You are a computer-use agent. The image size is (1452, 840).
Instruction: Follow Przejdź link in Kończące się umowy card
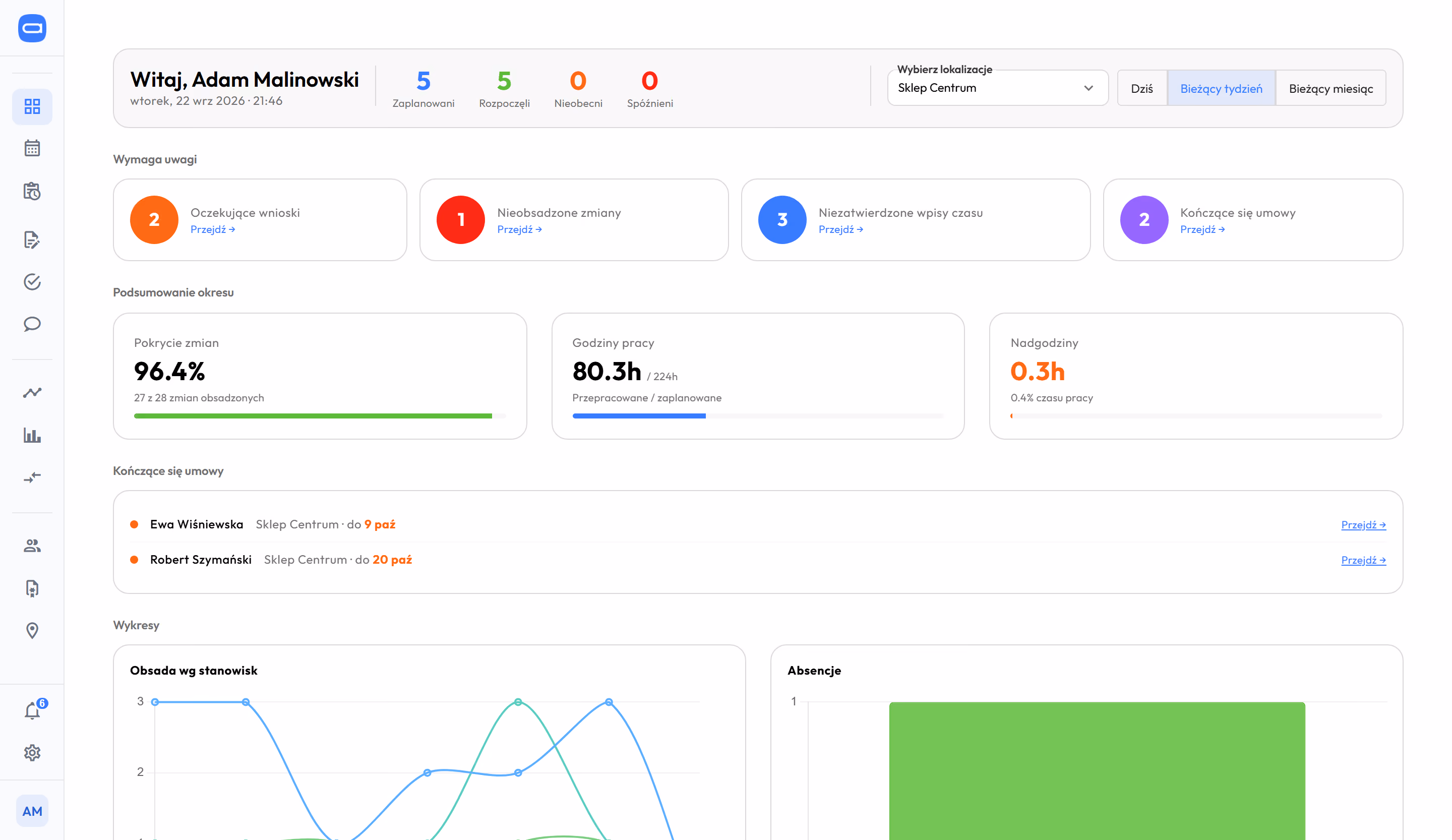tap(1202, 229)
